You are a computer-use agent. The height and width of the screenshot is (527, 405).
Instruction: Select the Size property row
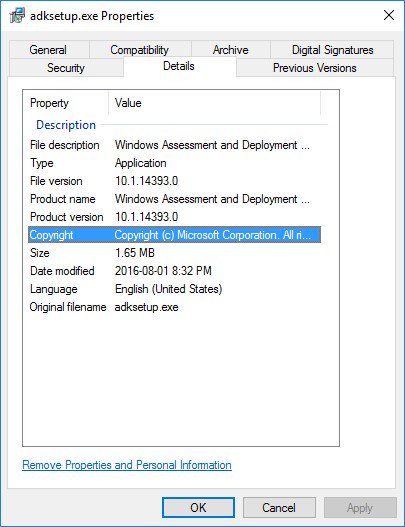[174, 253]
